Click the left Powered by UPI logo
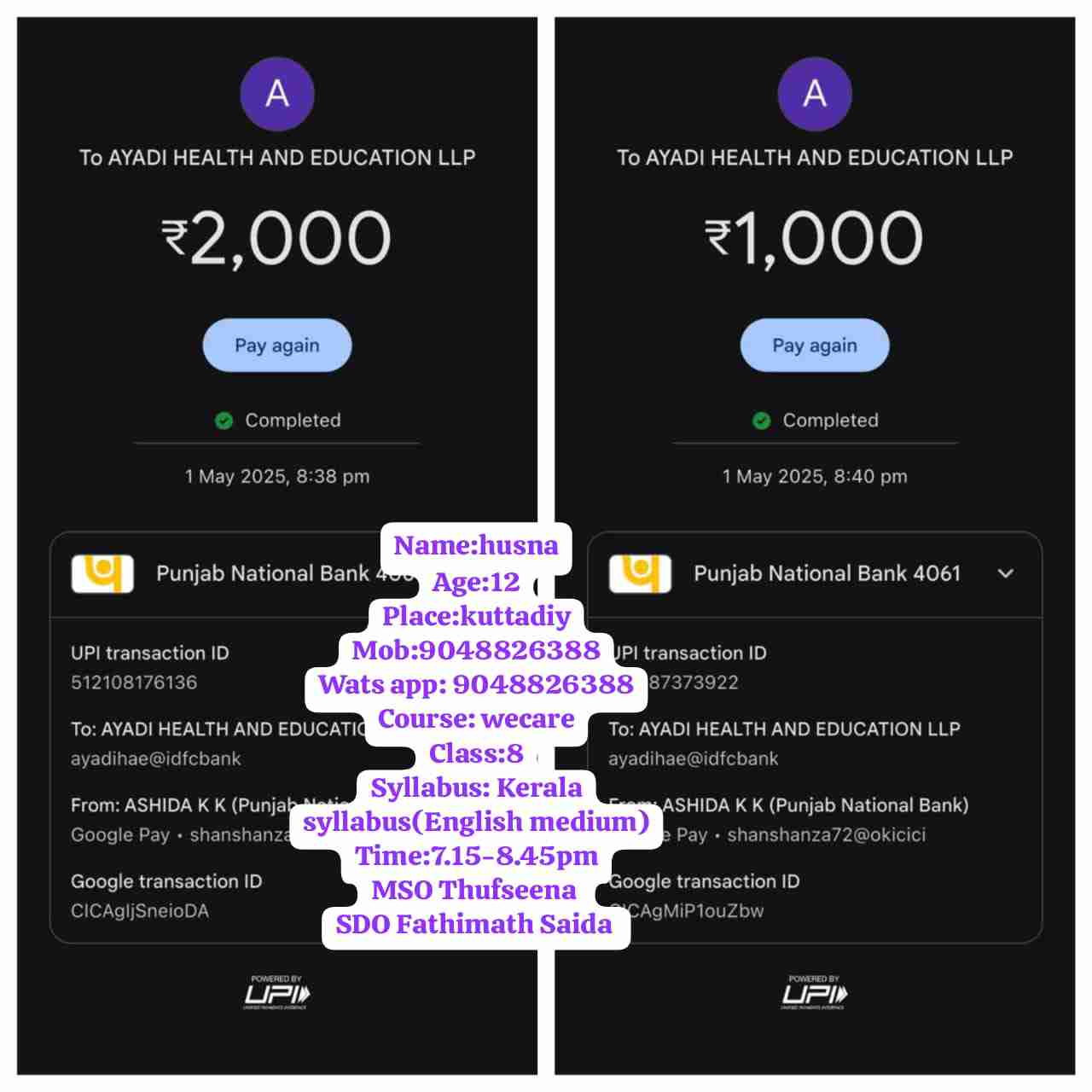The image size is (1092, 1092). coord(277,993)
